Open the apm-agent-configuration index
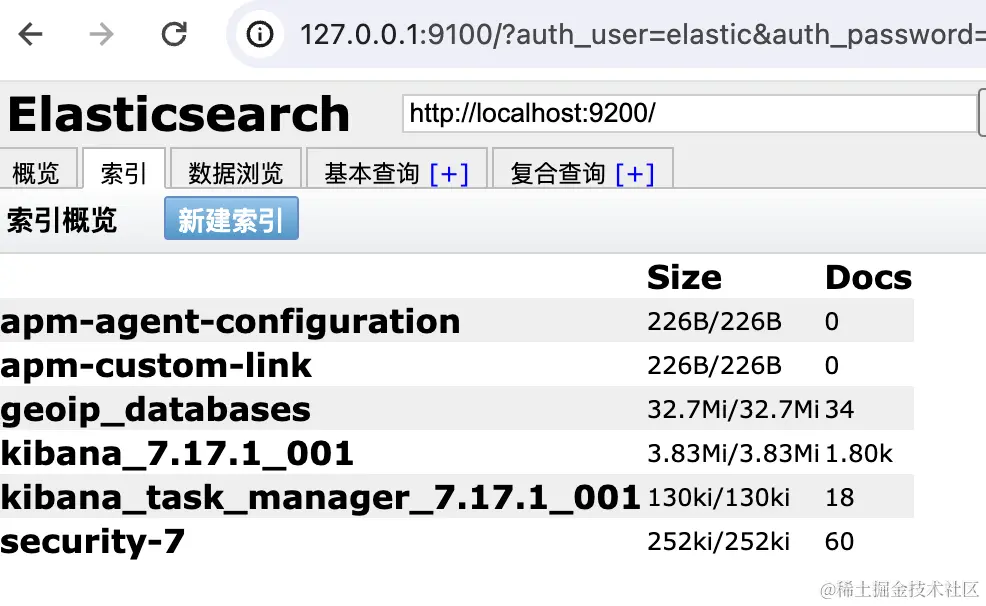The width and height of the screenshot is (986, 606). point(230,322)
